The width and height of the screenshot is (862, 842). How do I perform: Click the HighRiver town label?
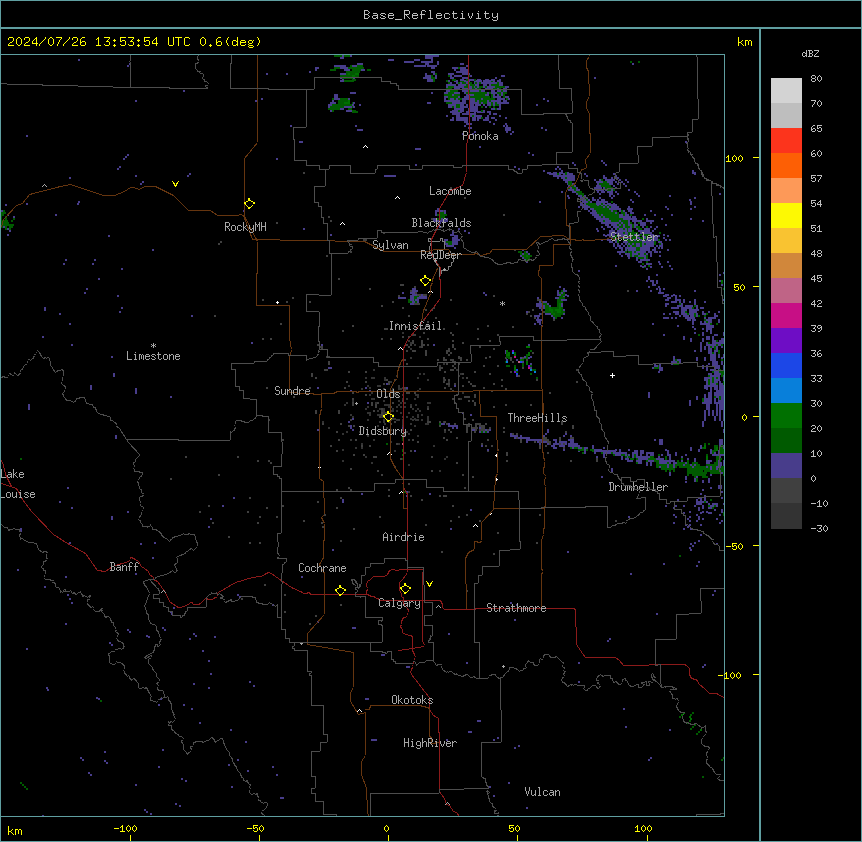(430, 743)
